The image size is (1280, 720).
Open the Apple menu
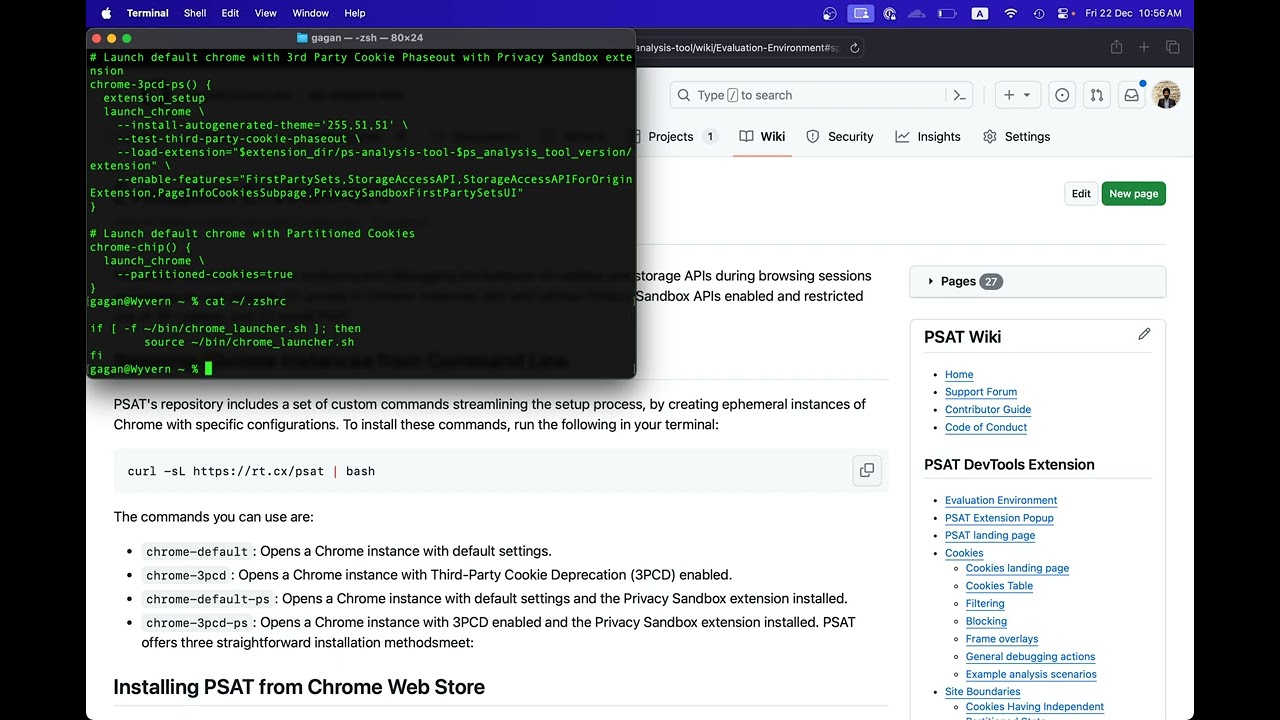(x=105, y=13)
